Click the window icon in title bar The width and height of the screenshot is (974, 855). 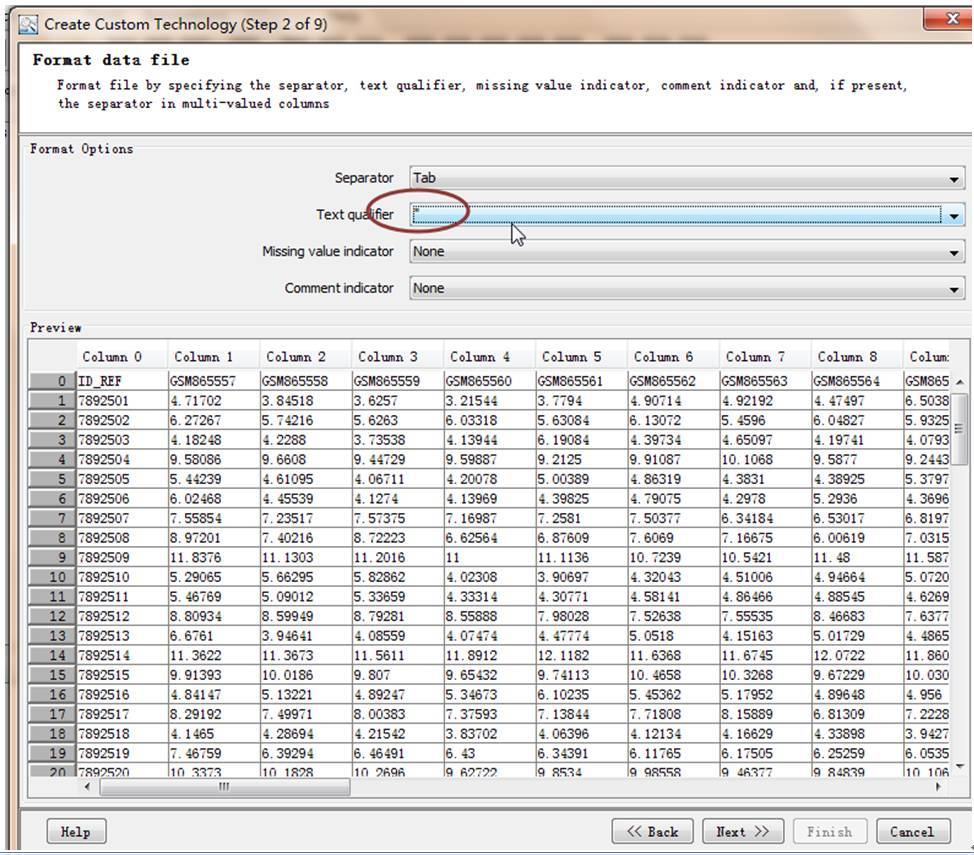30,24
